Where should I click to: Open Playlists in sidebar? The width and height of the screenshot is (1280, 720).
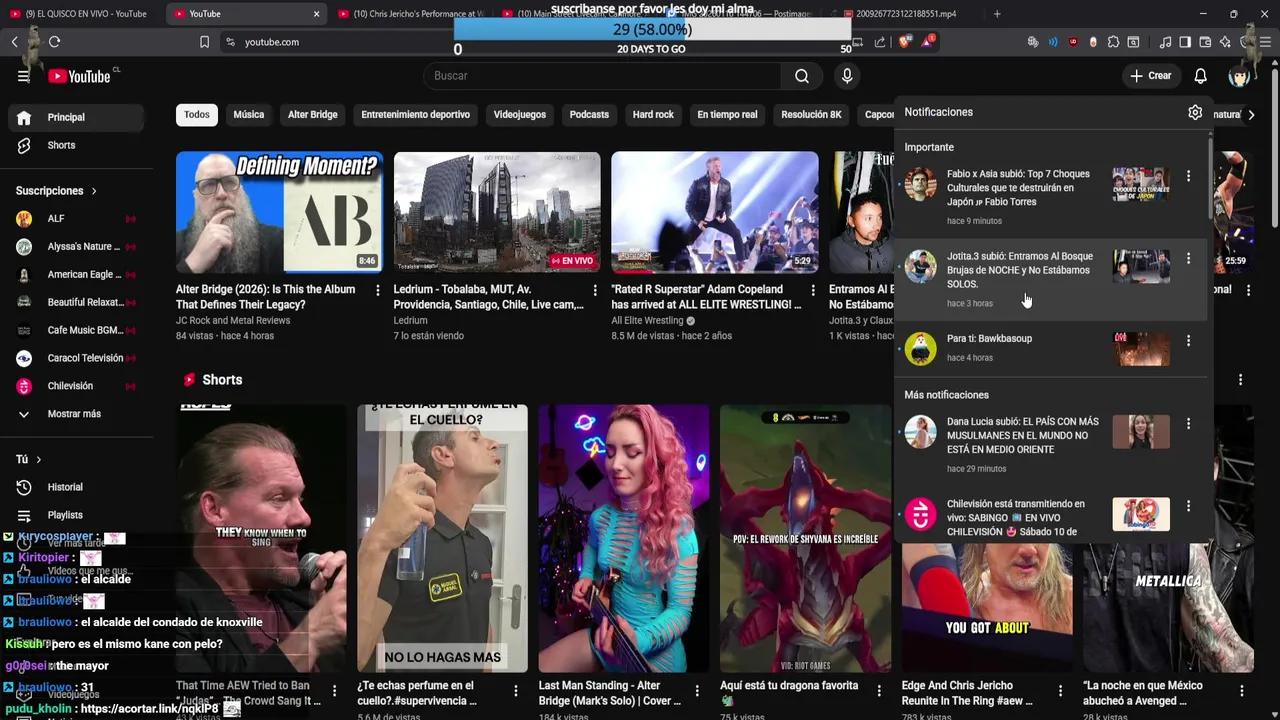pyautogui.click(x=77, y=515)
